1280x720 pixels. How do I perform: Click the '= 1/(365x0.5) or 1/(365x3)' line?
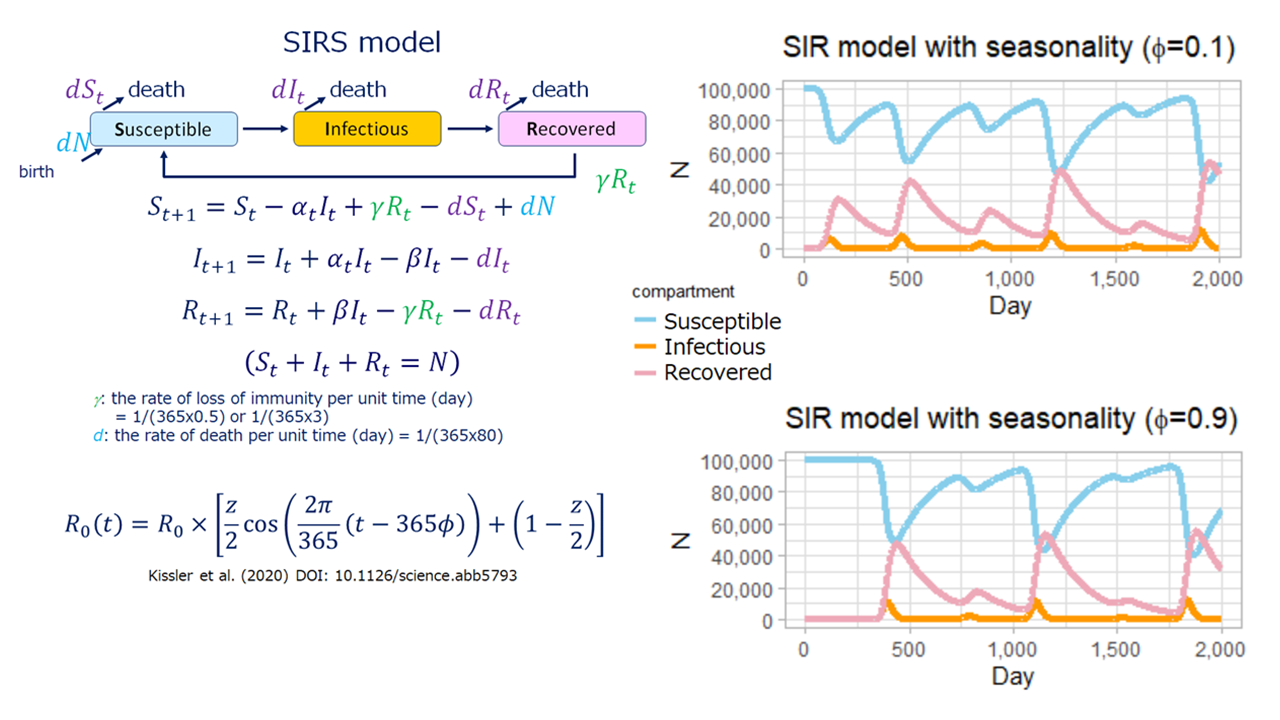[x=222, y=415]
